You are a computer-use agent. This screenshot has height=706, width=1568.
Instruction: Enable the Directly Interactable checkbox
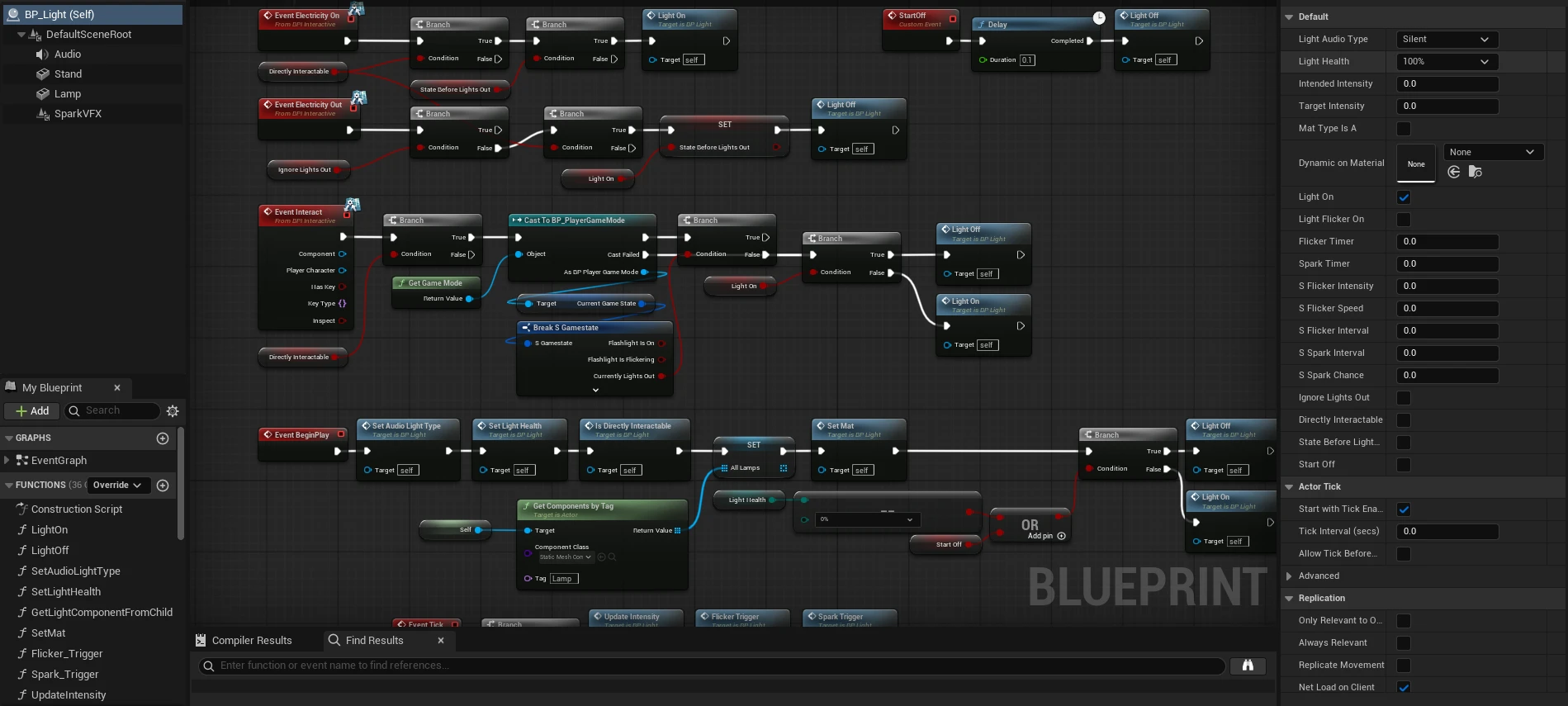[x=1404, y=420]
